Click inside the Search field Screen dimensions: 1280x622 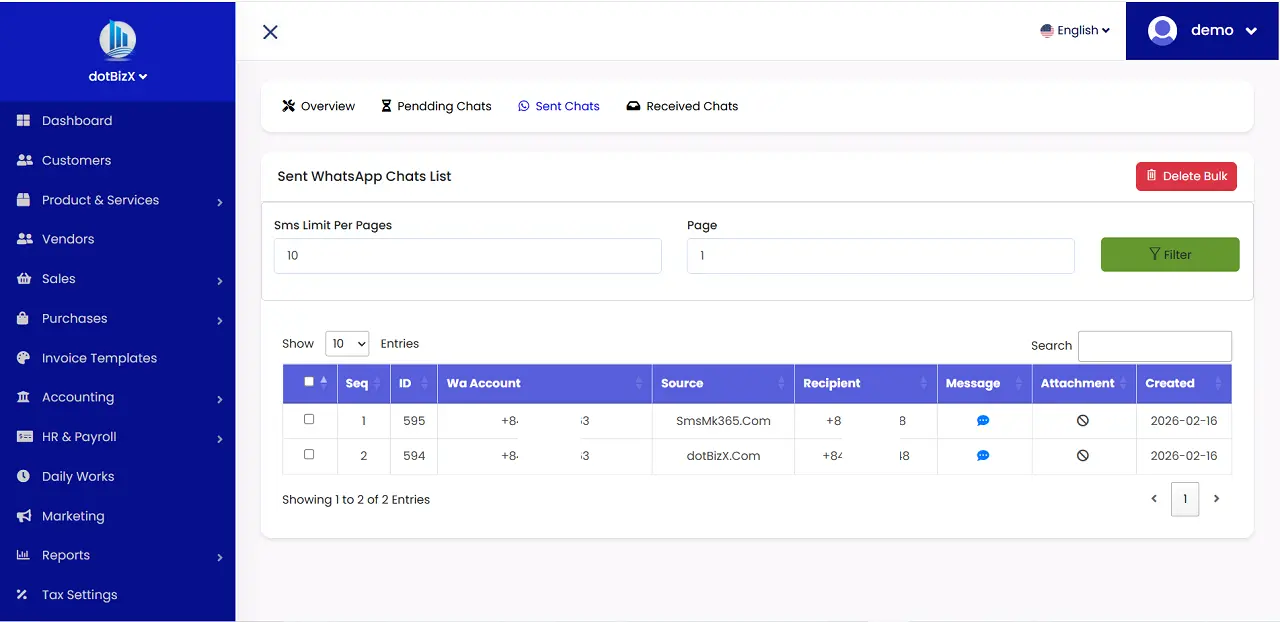click(x=1155, y=346)
